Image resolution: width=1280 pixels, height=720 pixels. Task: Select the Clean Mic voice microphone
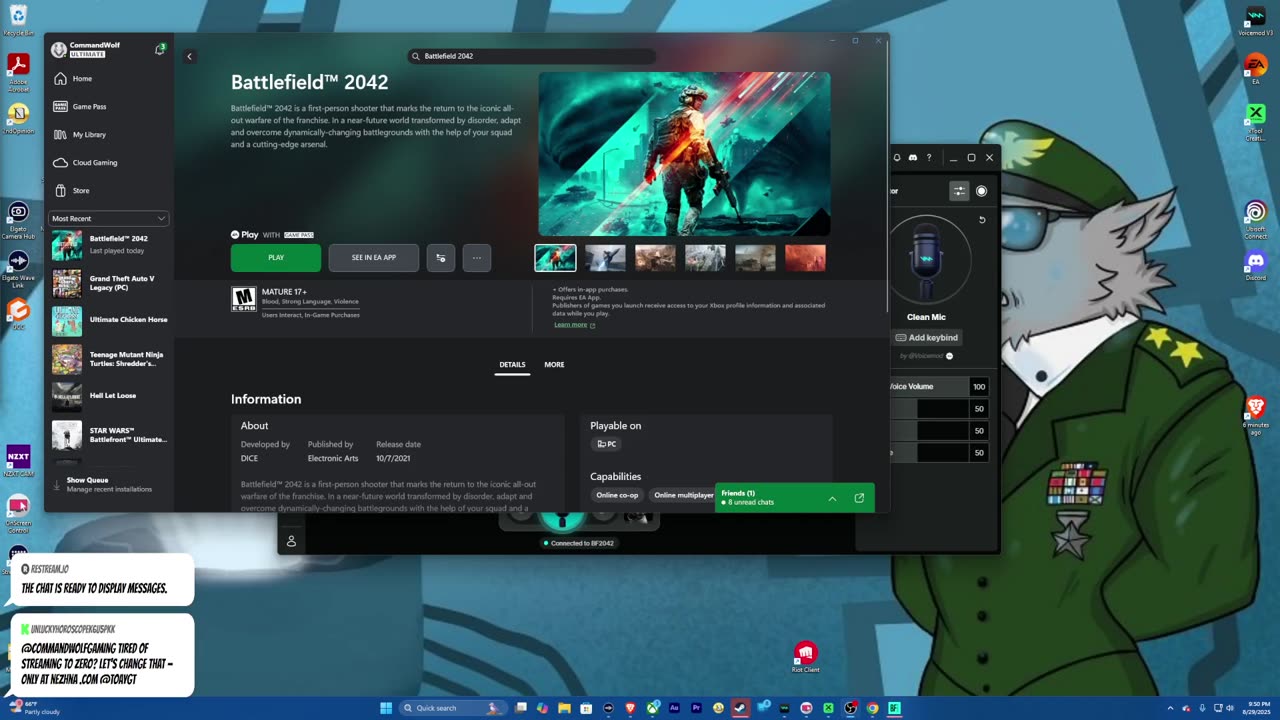926,262
